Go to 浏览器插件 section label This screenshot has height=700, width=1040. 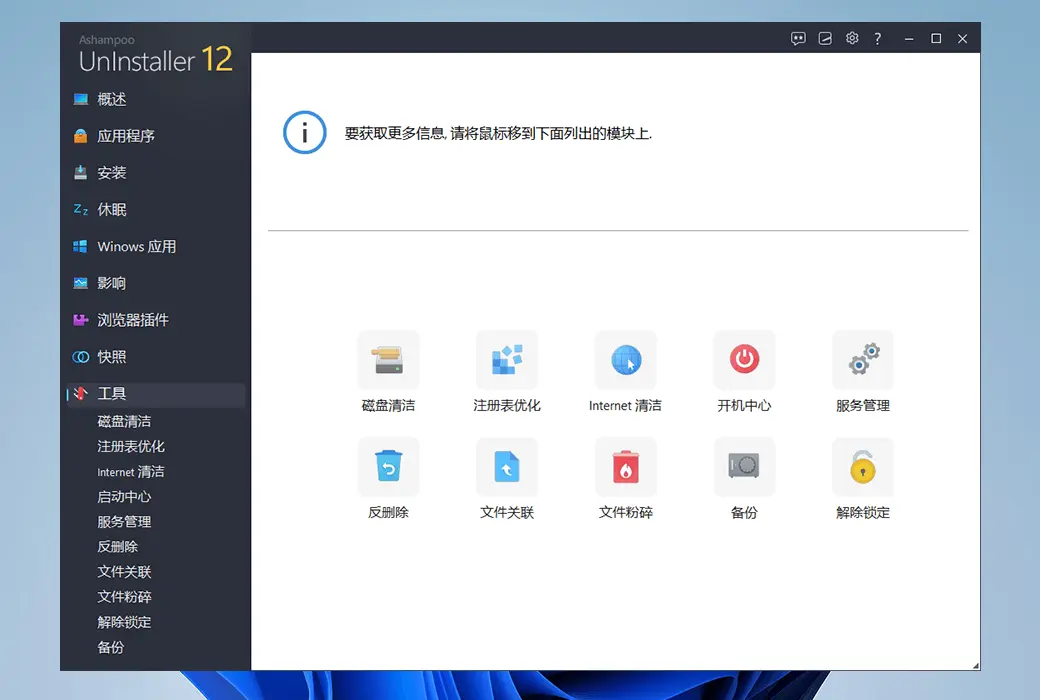(133, 320)
